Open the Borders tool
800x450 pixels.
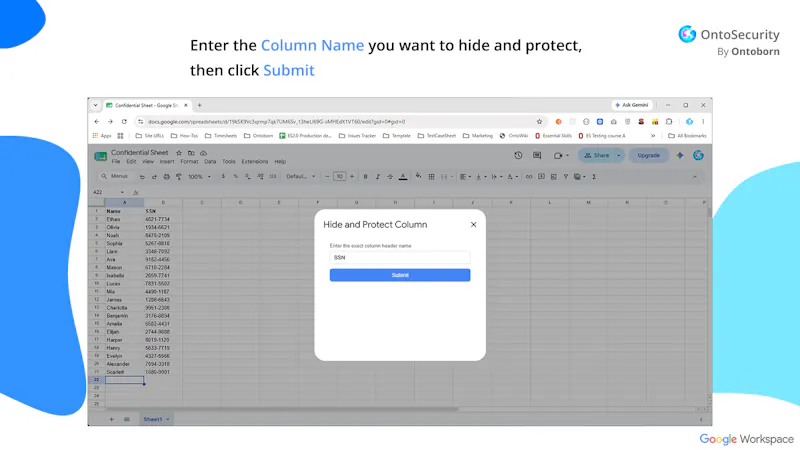tap(432, 177)
